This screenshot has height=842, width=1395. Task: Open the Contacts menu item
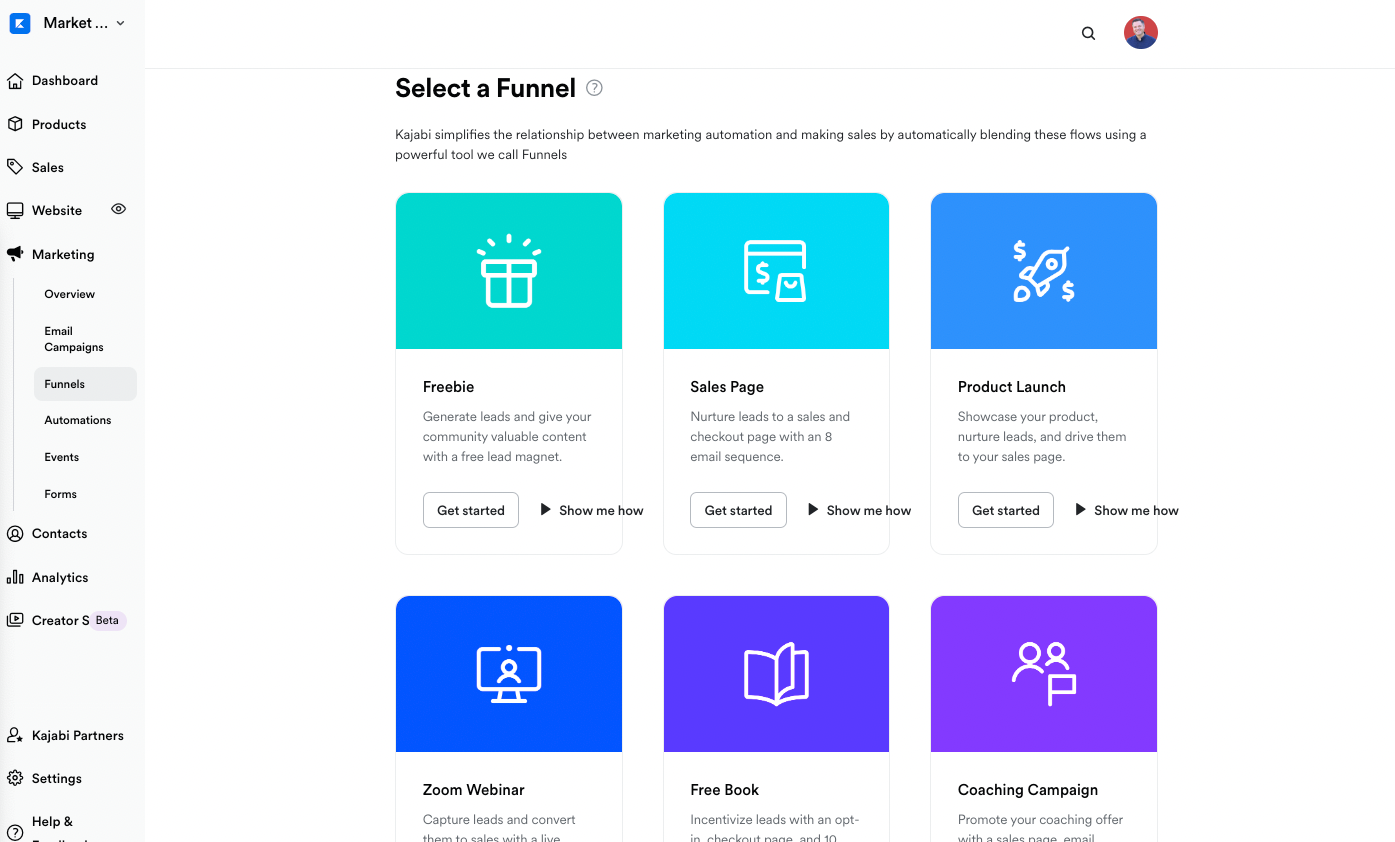click(x=60, y=534)
